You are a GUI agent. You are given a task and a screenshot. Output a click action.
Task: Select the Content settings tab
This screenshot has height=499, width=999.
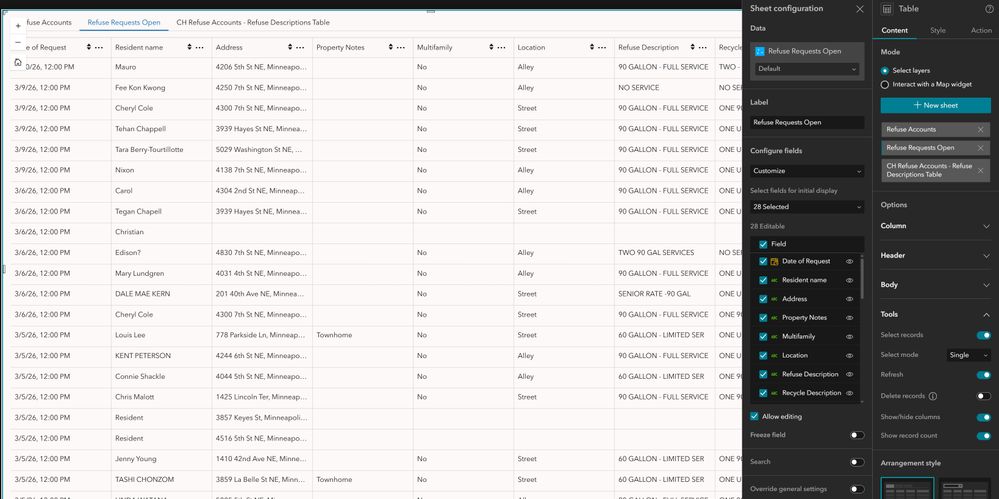895,30
